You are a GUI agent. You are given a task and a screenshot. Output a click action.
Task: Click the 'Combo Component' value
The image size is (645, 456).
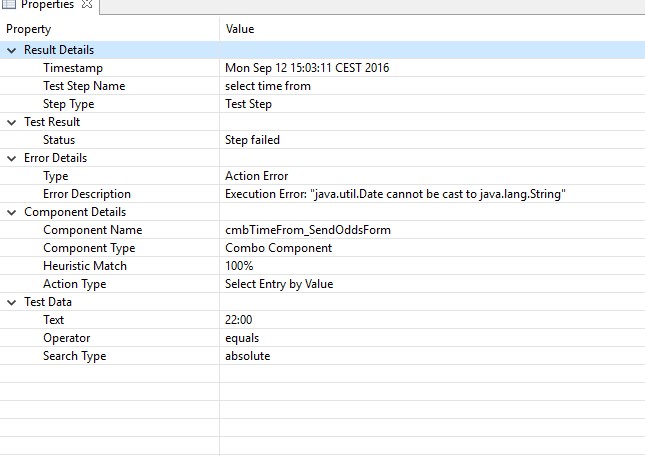[x=278, y=248]
